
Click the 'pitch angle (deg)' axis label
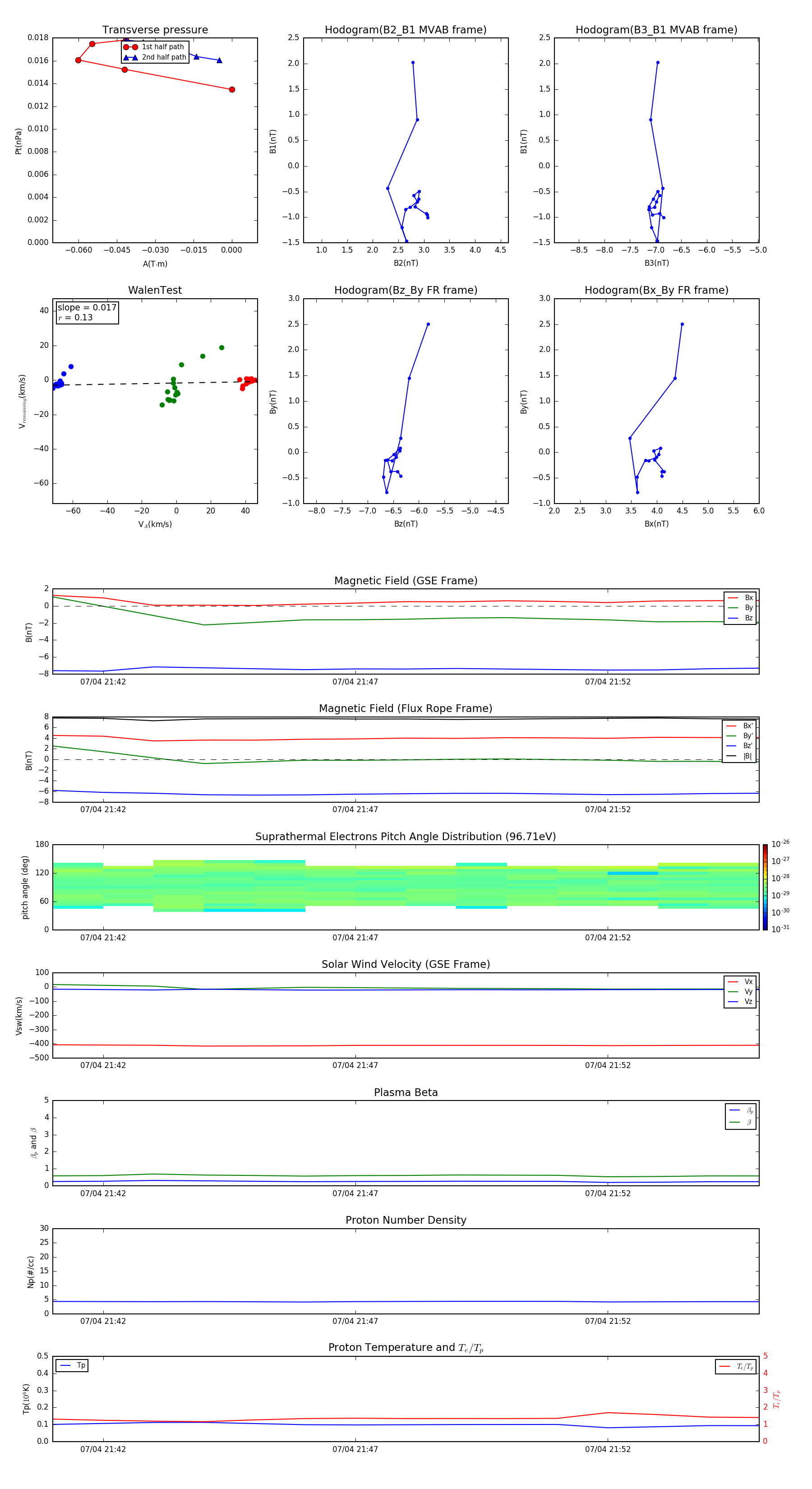point(25,887)
